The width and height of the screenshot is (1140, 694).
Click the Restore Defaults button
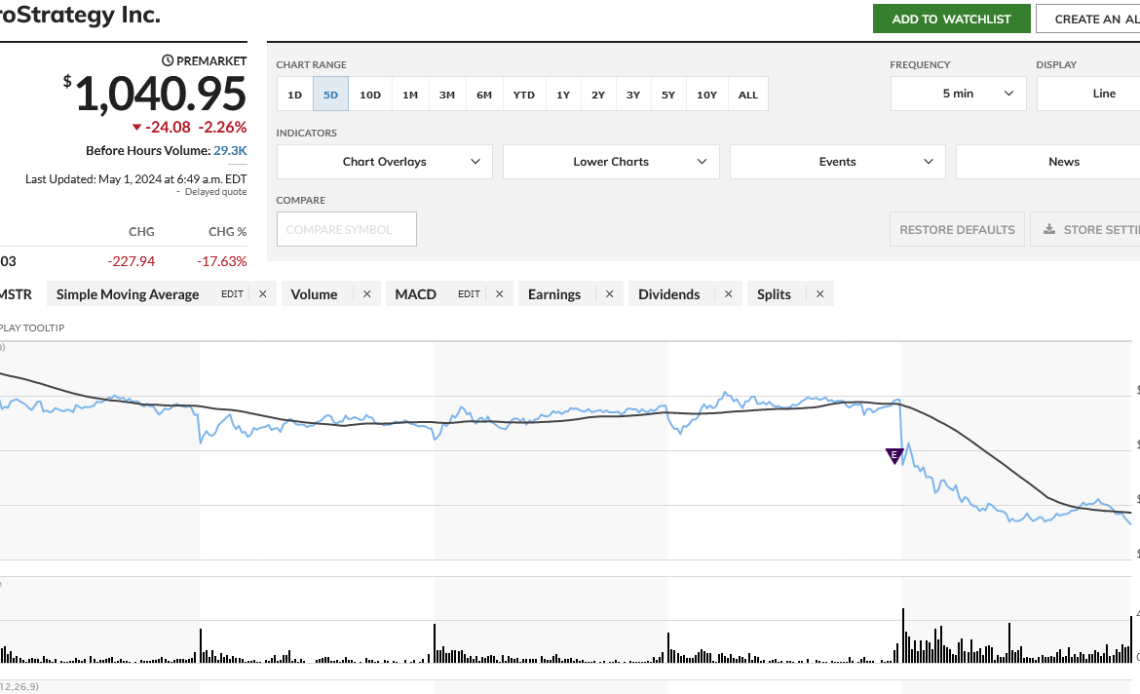click(957, 230)
